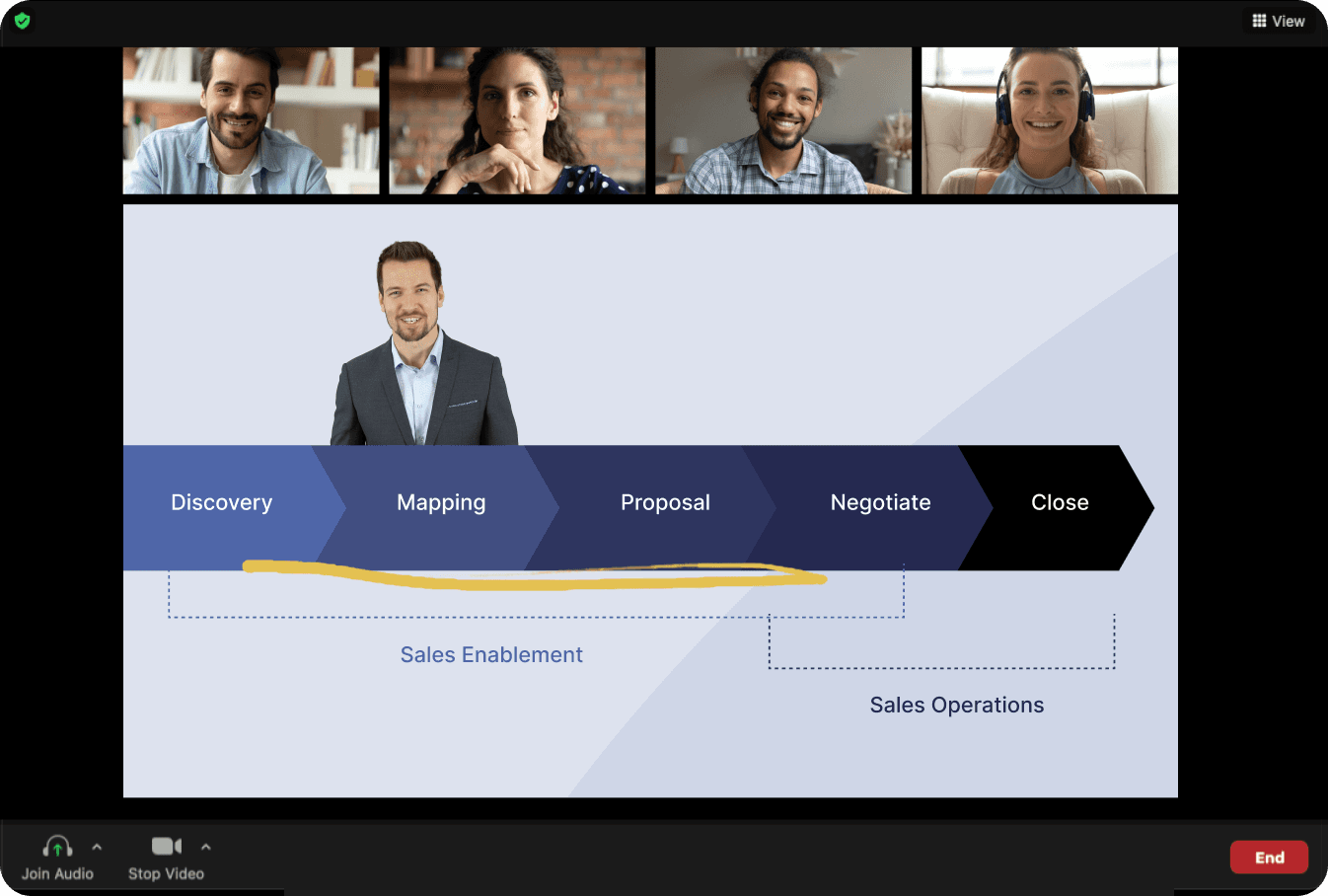
Task: End the meeting with the red button
Action: (x=1269, y=858)
